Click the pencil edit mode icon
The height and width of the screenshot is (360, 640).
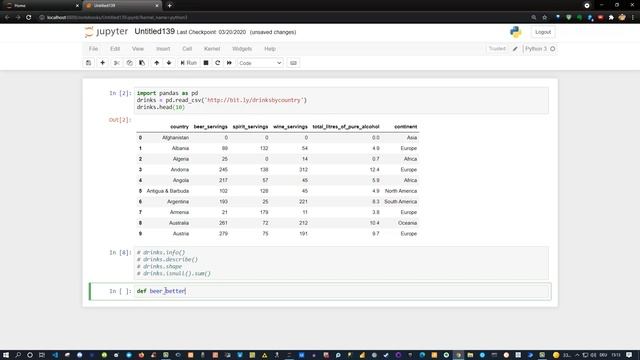(515, 49)
